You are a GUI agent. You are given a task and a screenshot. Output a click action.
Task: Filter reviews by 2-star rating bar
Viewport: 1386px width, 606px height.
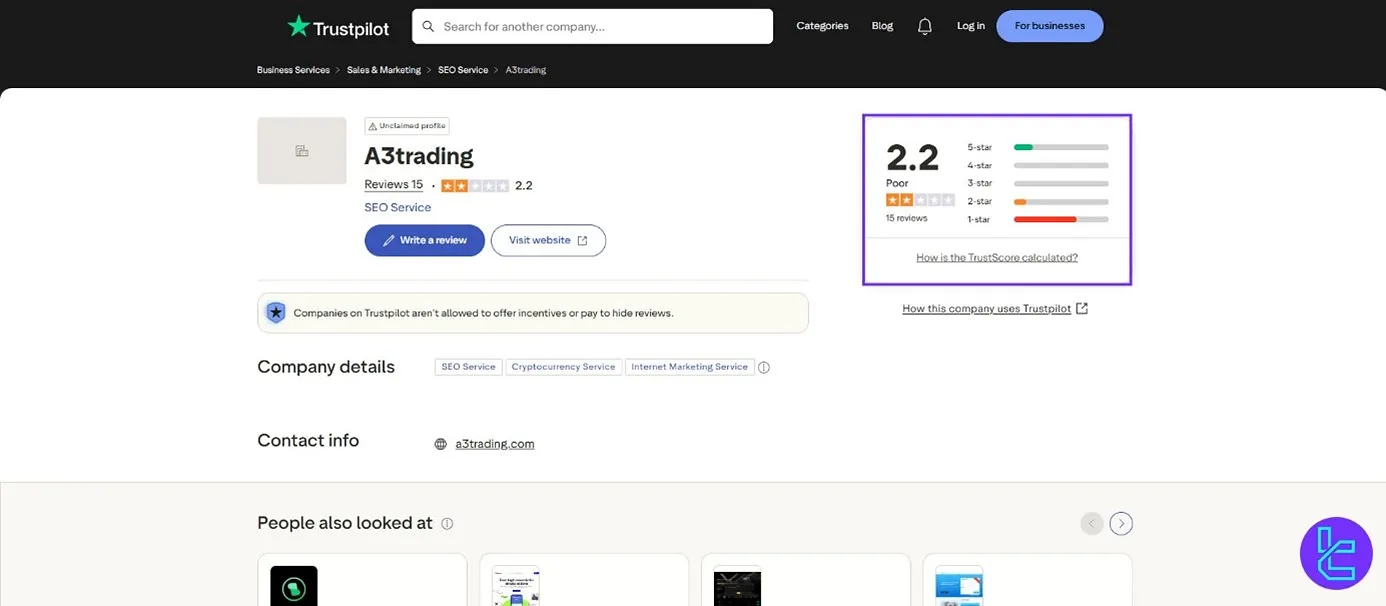[x=1060, y=201]
